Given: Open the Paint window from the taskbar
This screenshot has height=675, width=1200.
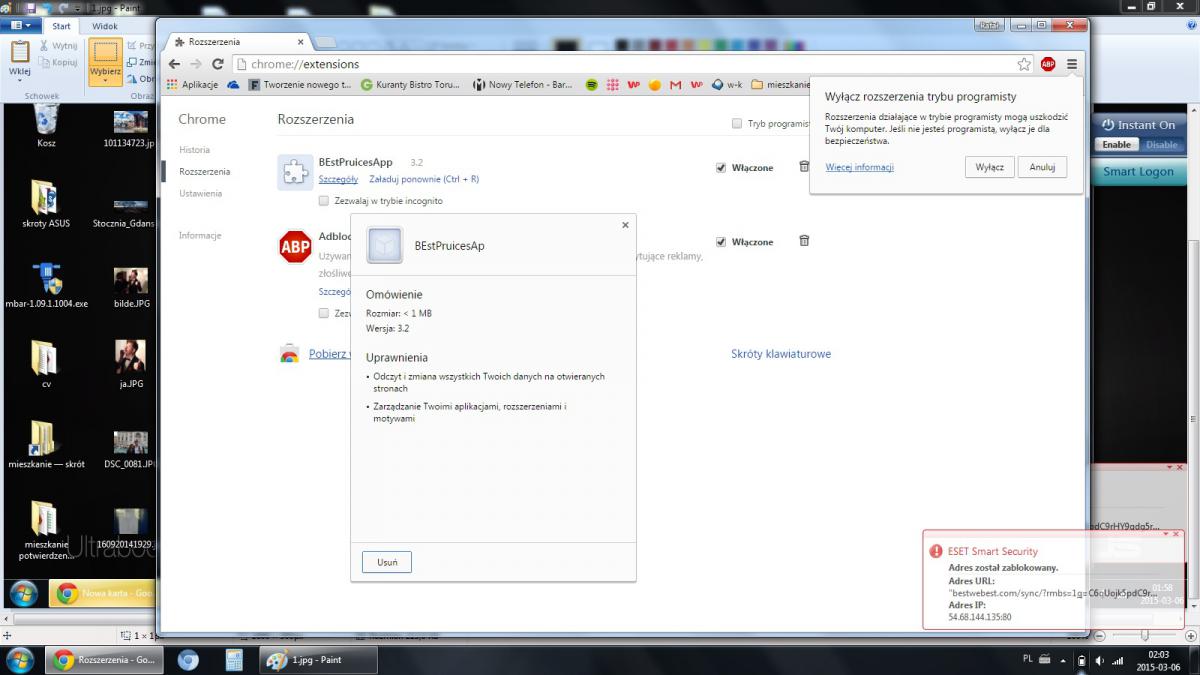Looking at the screenshot, I should tap(319, 660).
